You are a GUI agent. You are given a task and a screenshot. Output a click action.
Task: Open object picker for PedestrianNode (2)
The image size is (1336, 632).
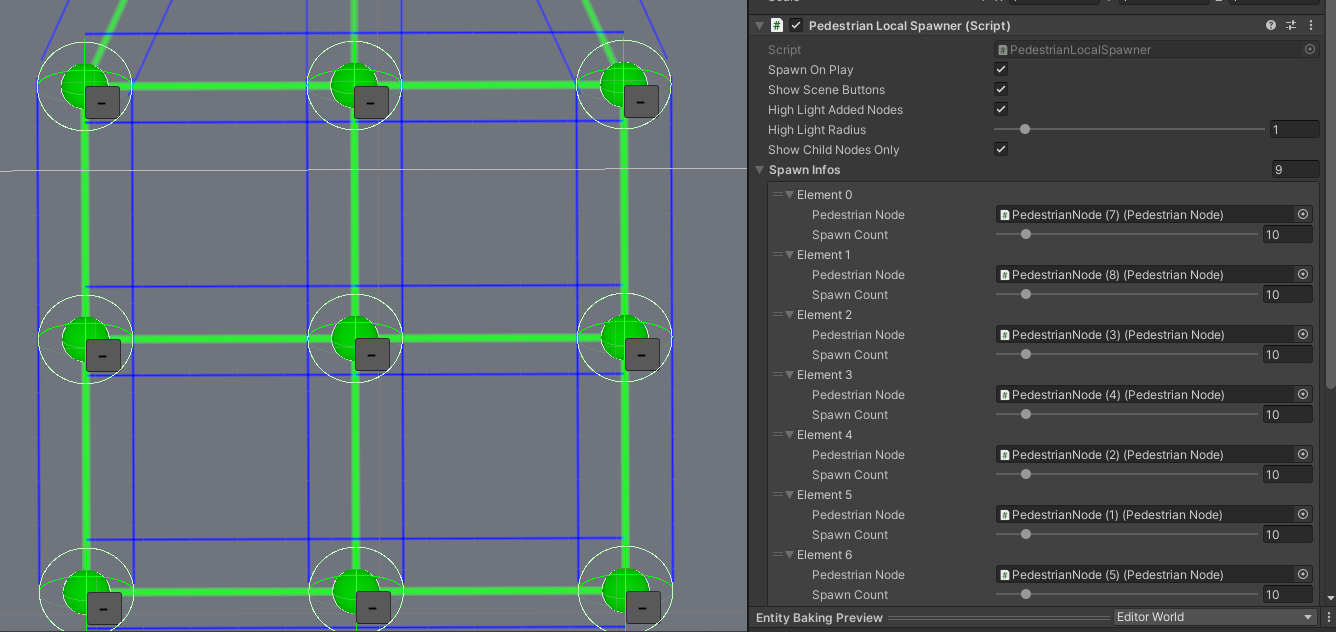point(1303,454)
